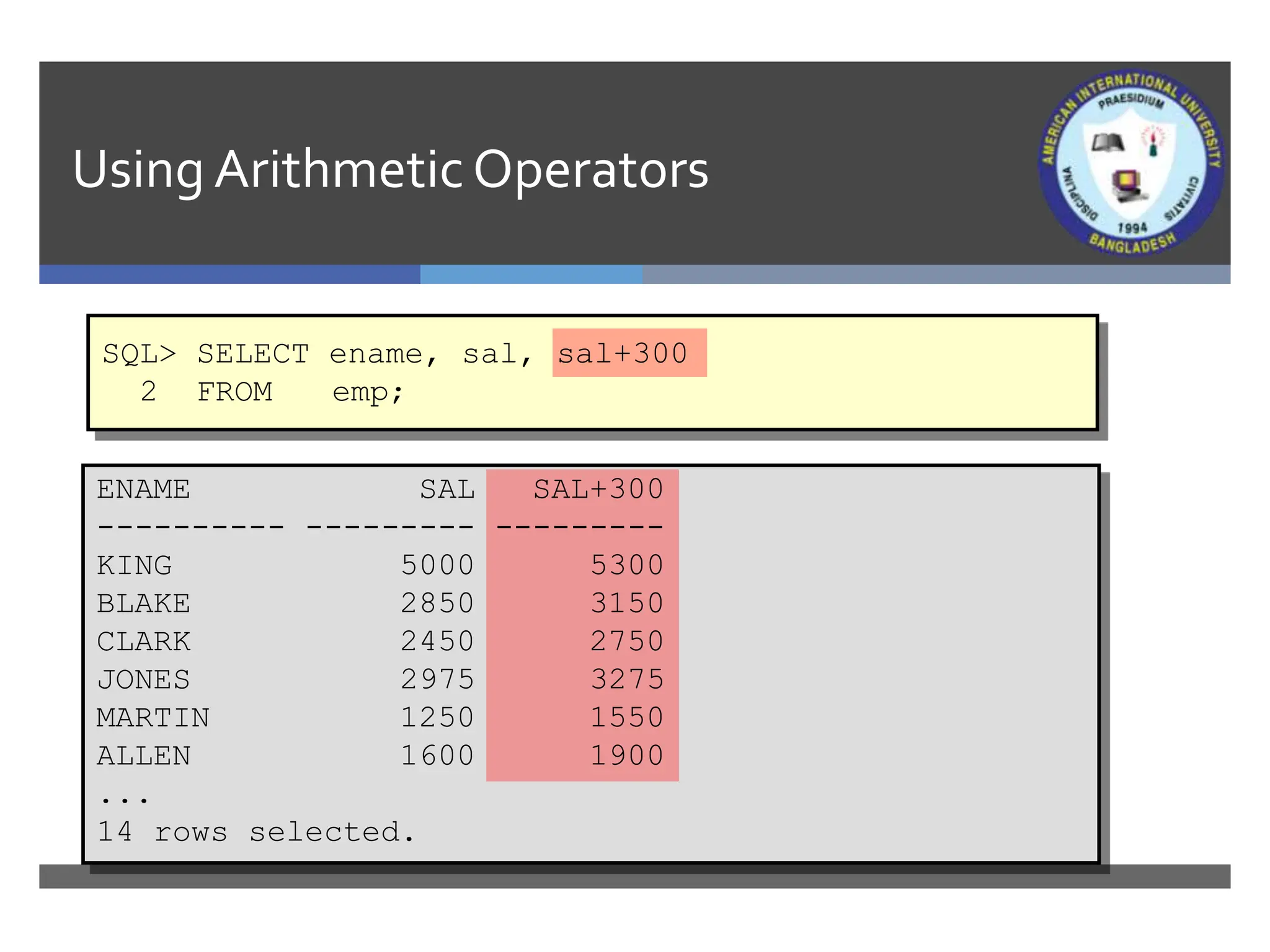
Task: Click the computed value 5300
Action: tap(627, 565)
